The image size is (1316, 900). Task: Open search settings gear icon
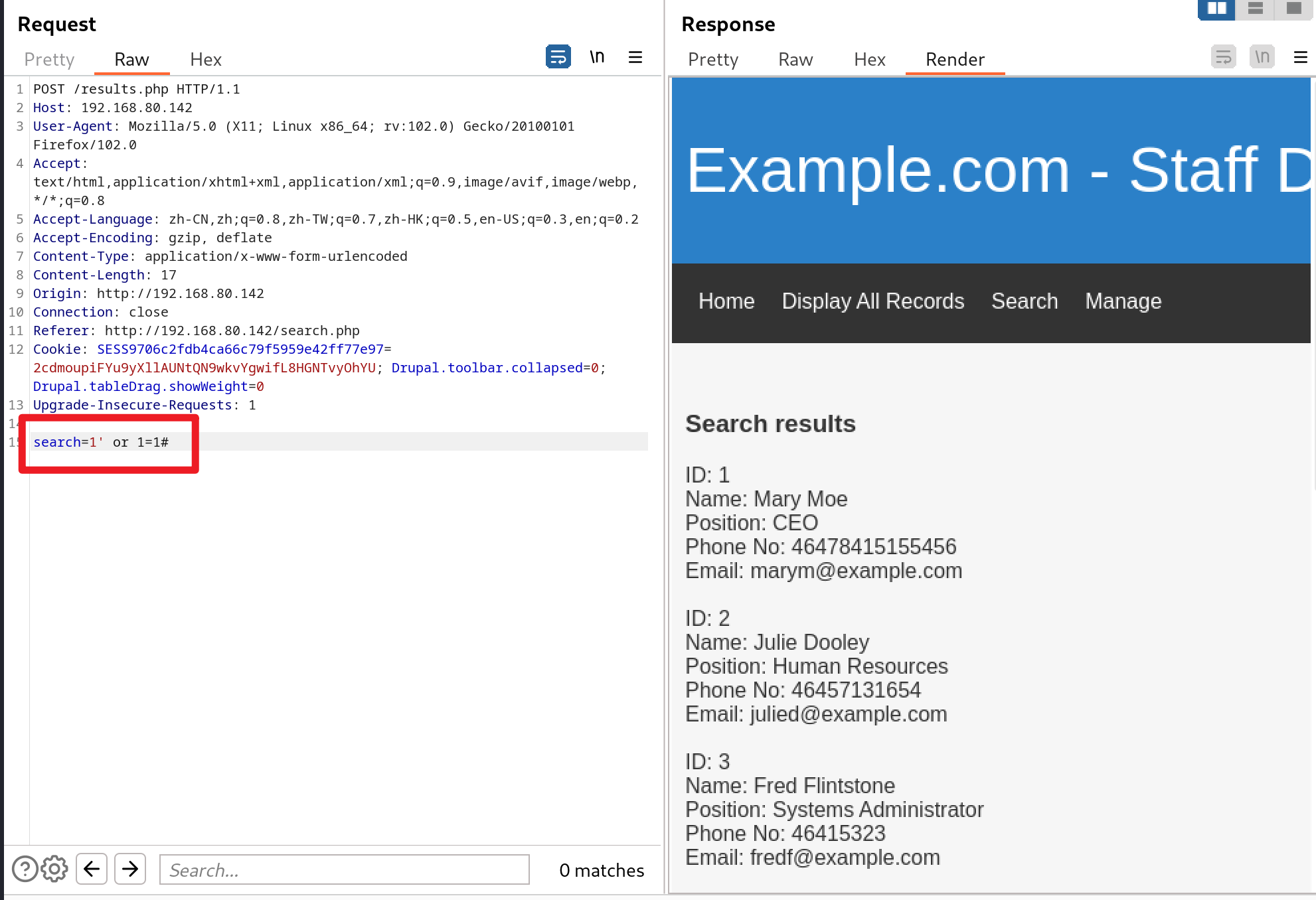point(54,869)
